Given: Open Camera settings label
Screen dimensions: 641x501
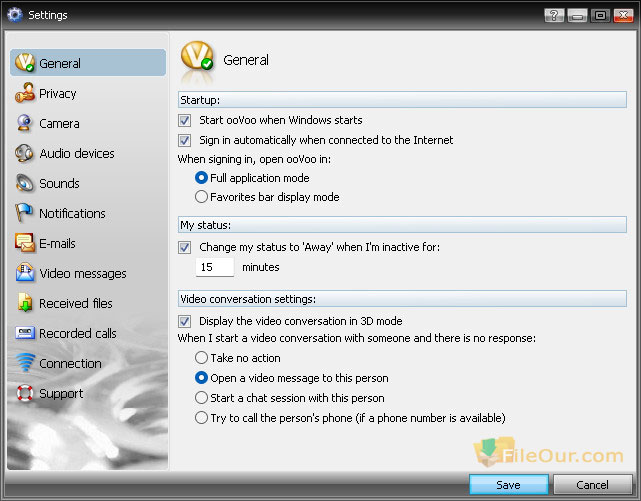Looking at the screenshot, I should (59, 123).
